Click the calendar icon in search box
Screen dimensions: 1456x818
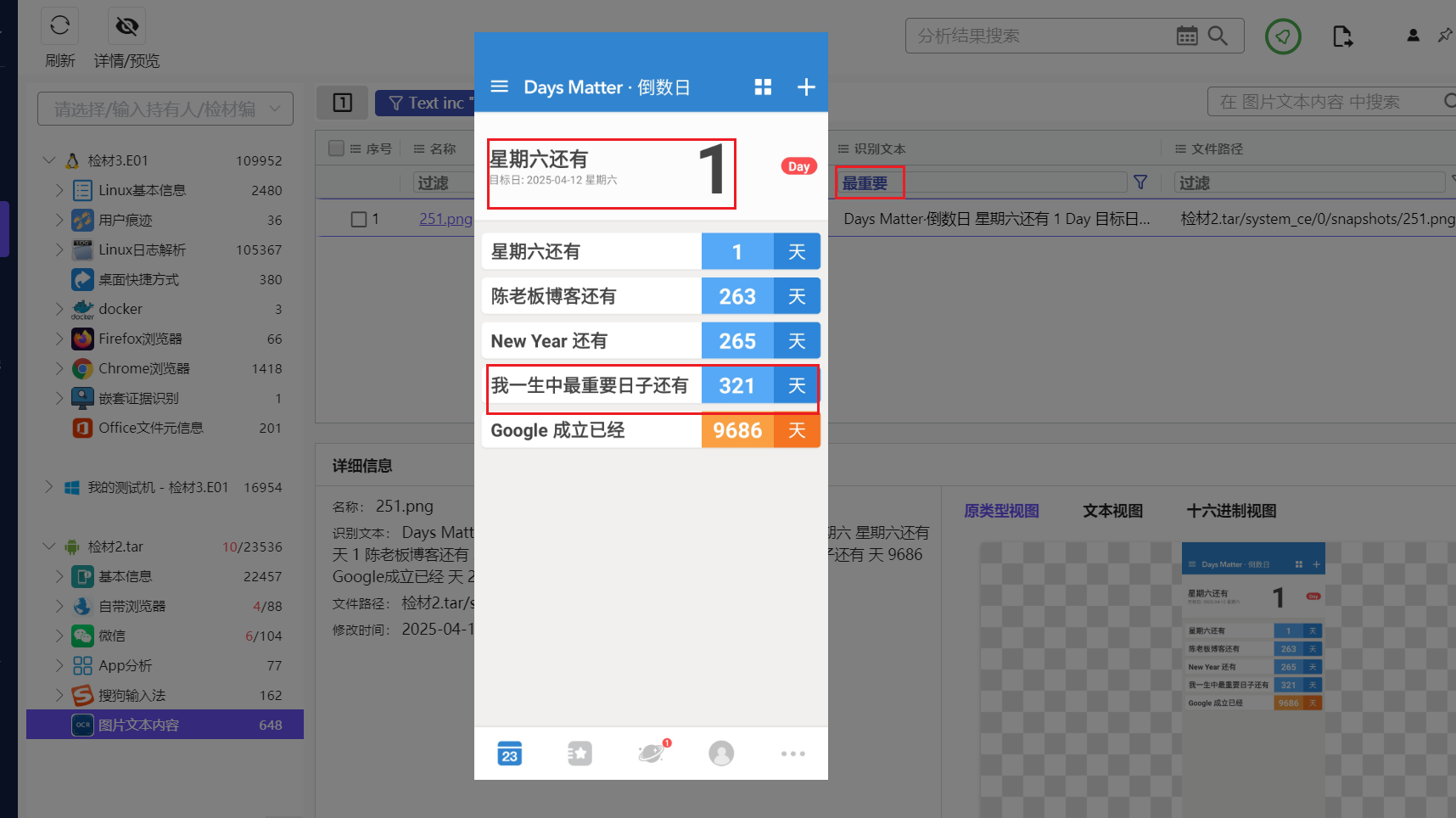tap(1187, 36)
